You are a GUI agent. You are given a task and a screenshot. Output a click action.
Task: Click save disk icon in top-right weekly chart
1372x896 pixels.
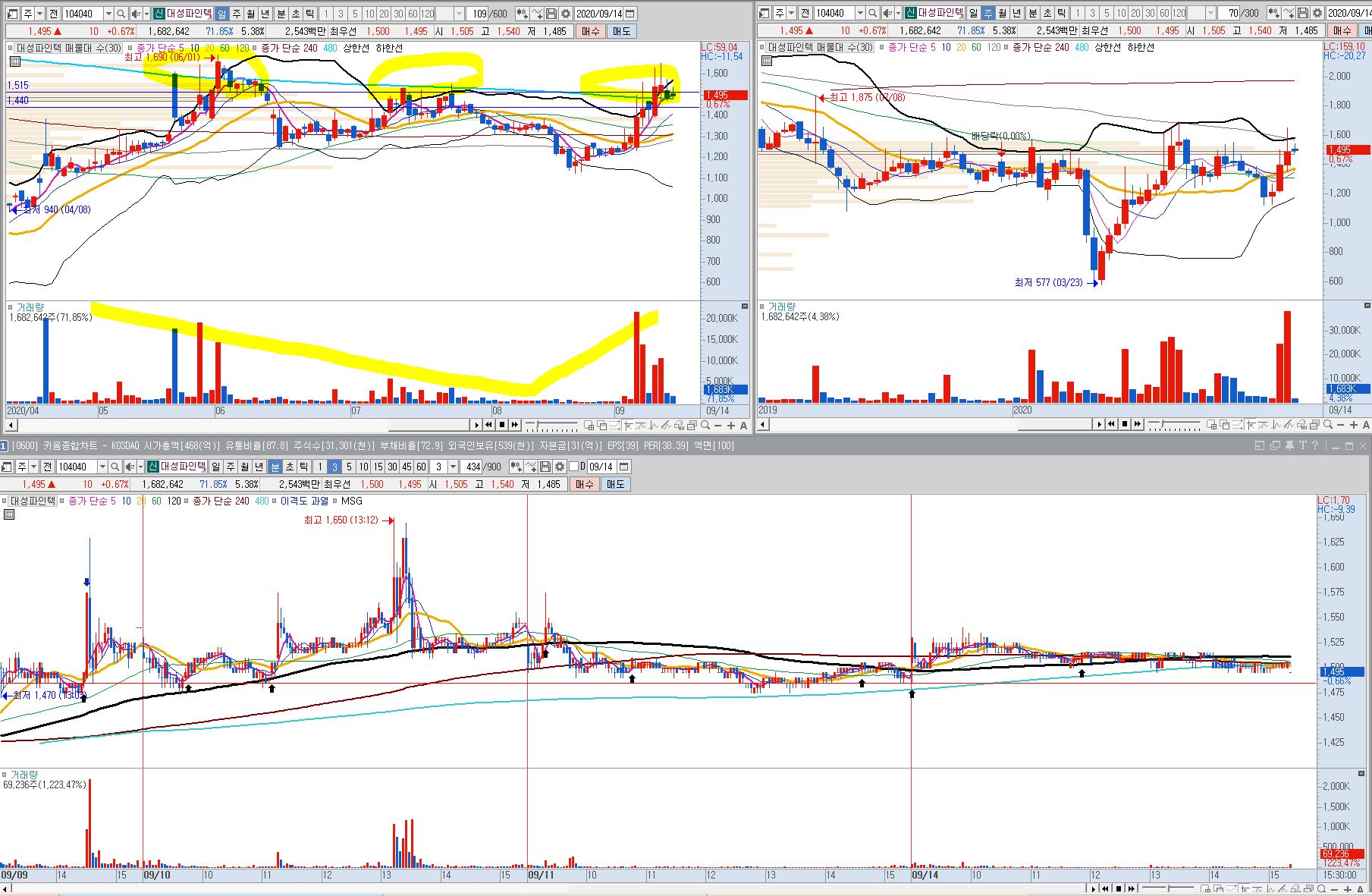pos(1302,13)
